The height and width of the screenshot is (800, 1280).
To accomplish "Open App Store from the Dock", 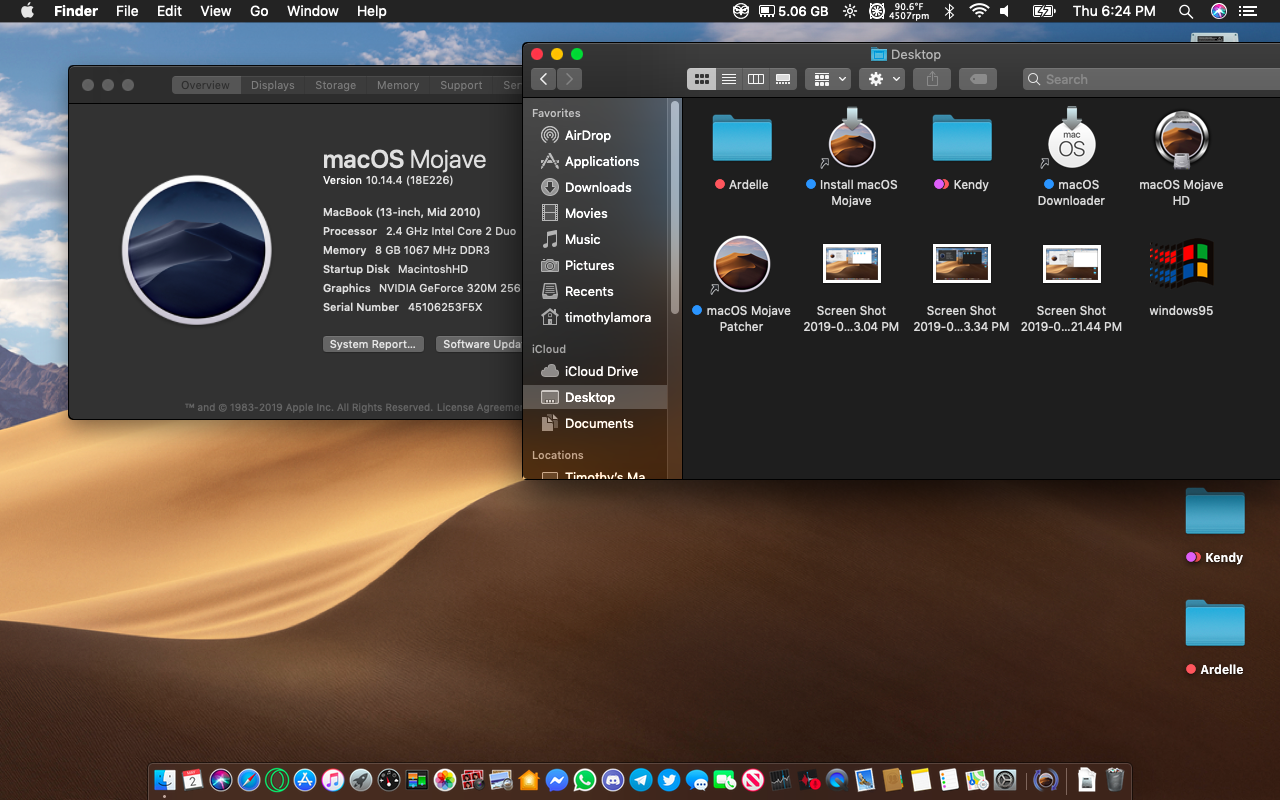I will 305,779.
